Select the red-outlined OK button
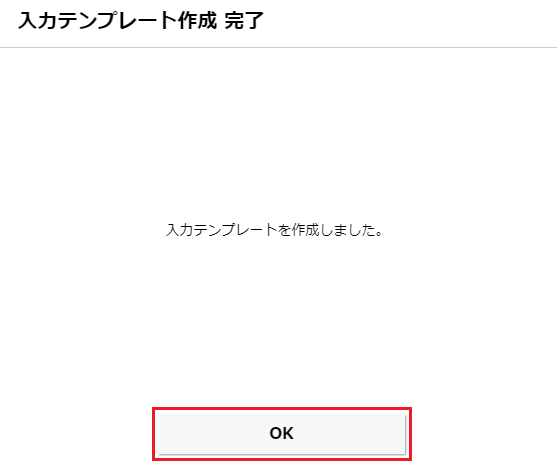 pyautogui.click(x=281, y=433)
